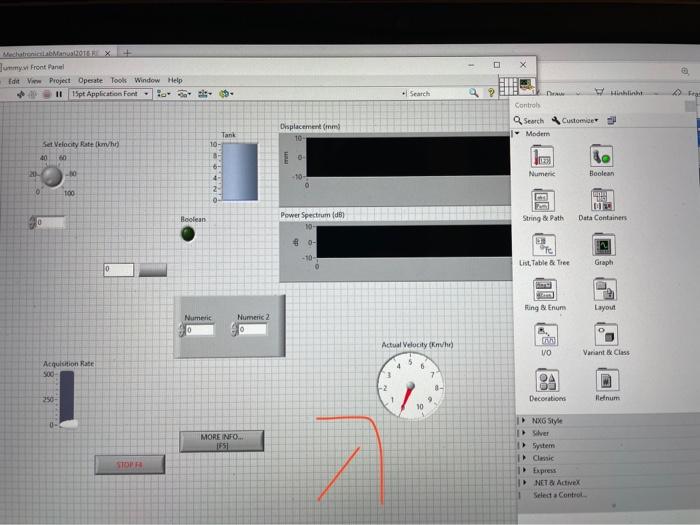Open the Align Objects toolbar menu
This screenshot has height=525, width=700.
(163, 94)
